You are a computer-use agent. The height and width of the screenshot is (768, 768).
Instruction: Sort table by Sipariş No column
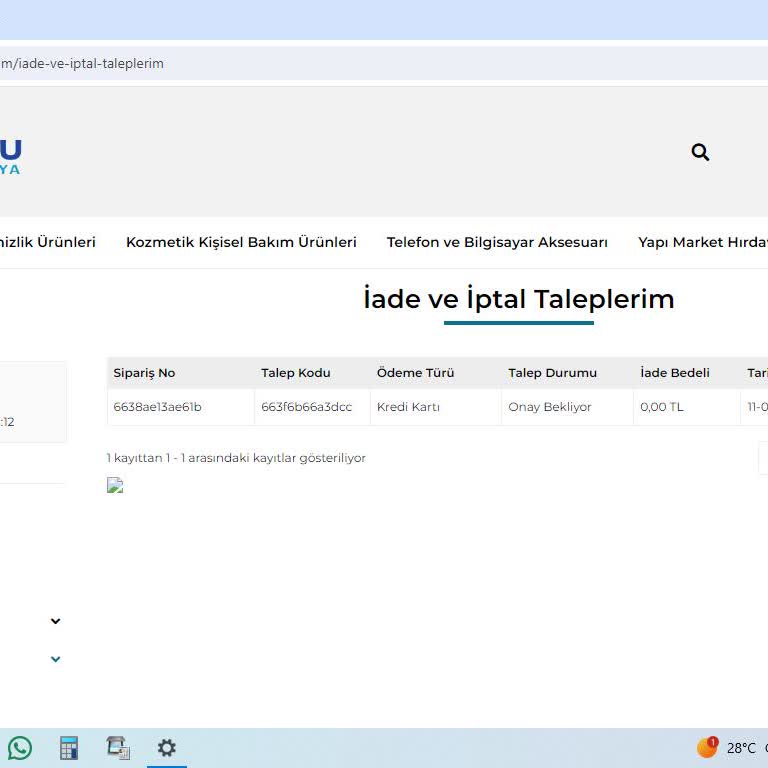[144, 373]
